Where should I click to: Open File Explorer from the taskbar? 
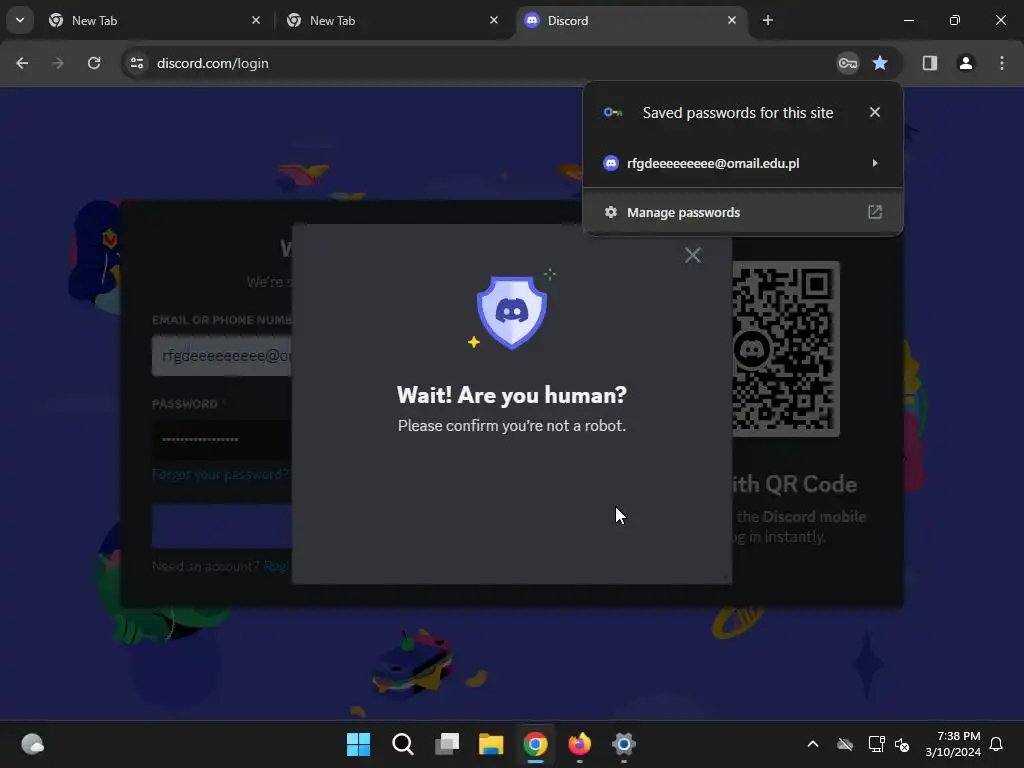pos(491,744)
